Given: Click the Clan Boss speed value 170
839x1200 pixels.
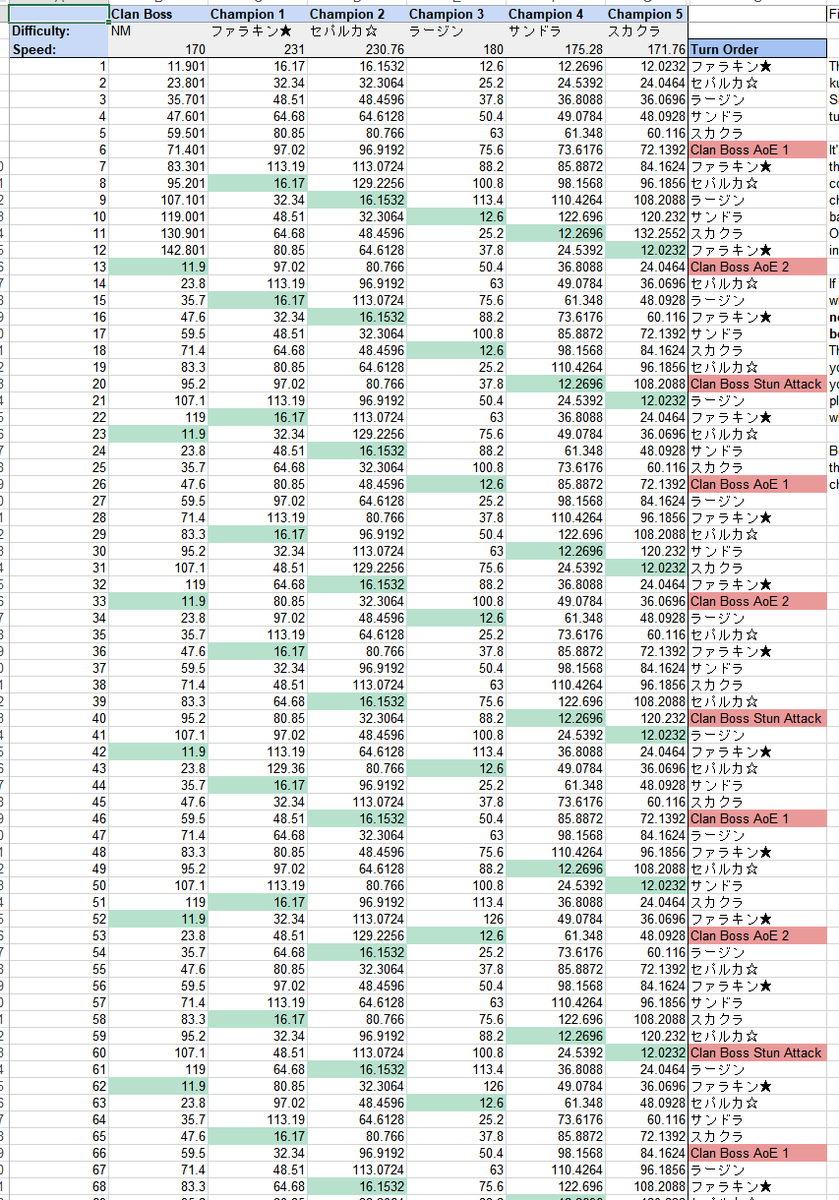Looking at the screenshot, I should (x=158, y=49).
